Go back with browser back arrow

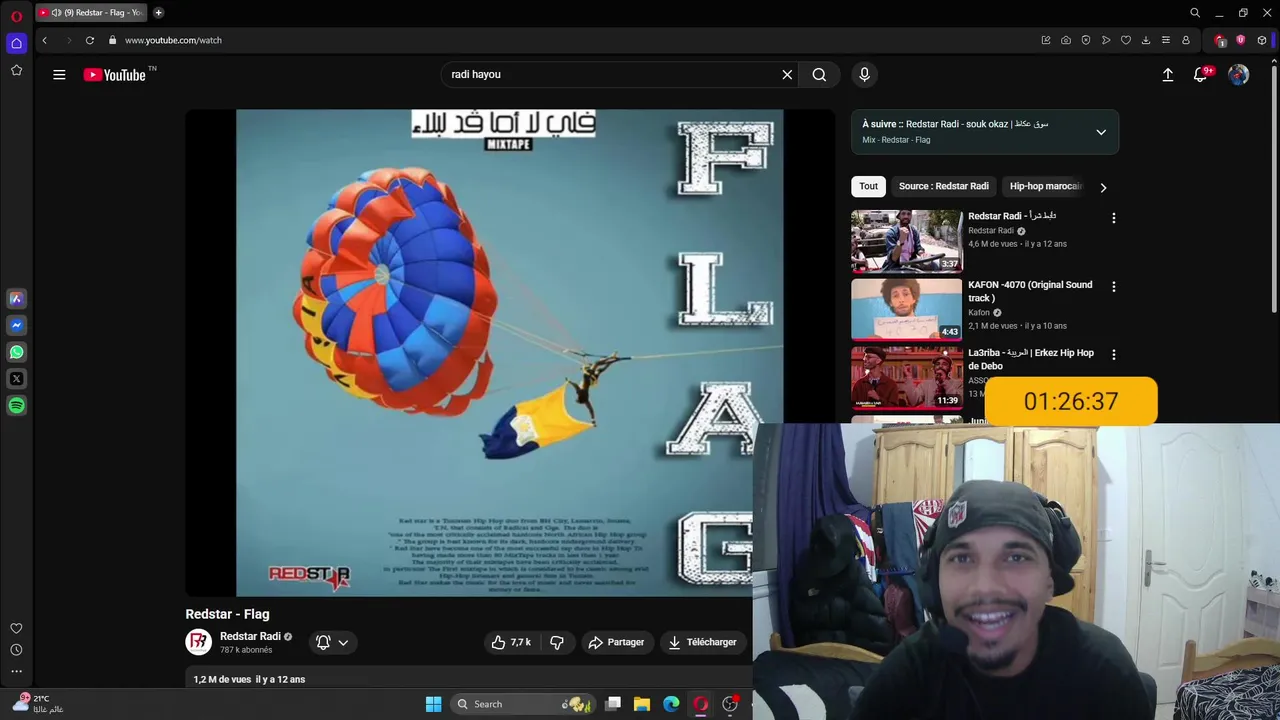44,40
